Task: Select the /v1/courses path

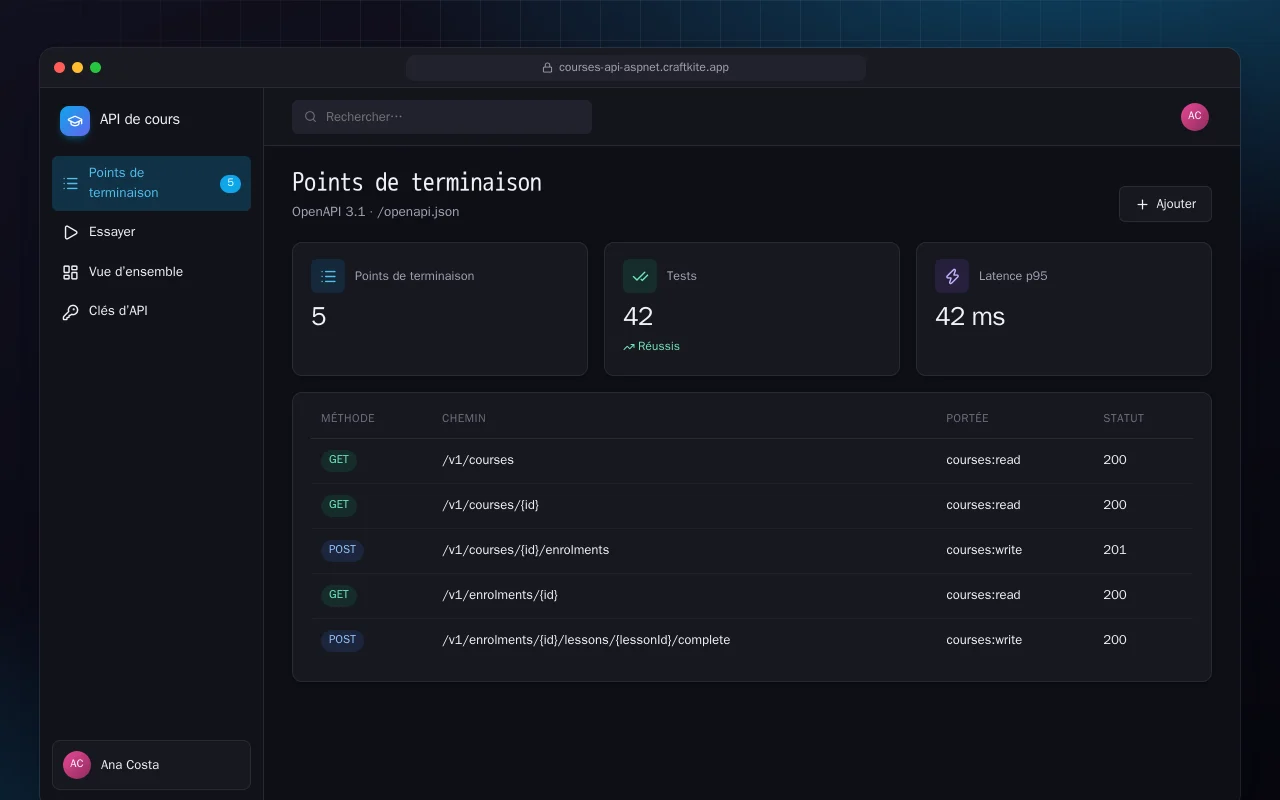Action: click(478, 460)
